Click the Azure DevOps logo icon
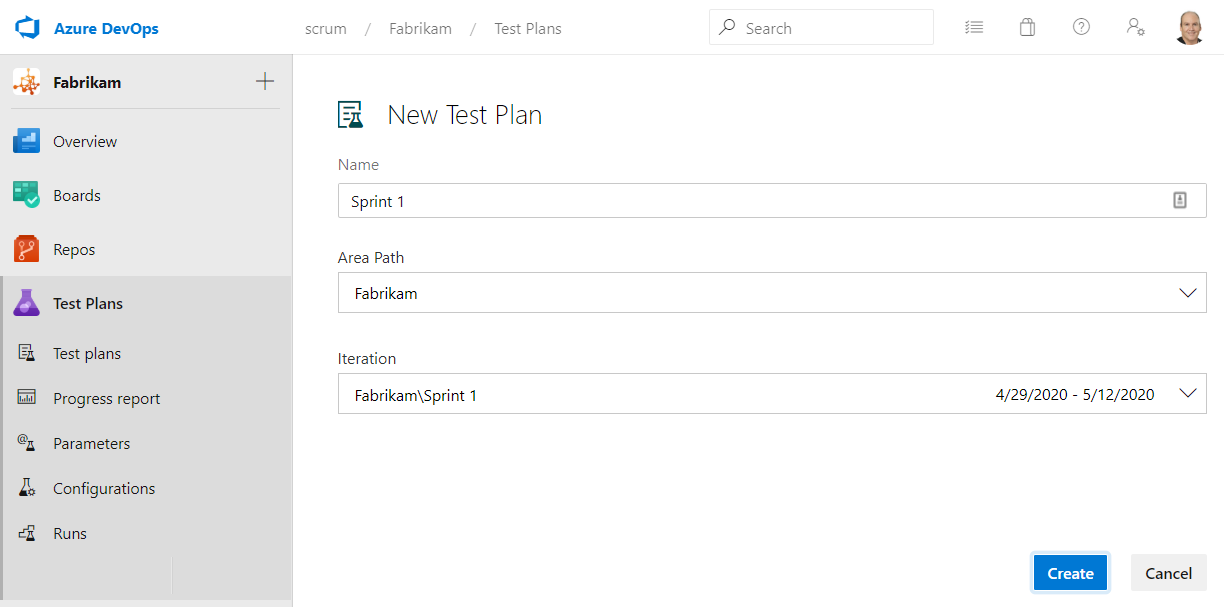This screenshot has width=1224, height=607. point(26,28)
